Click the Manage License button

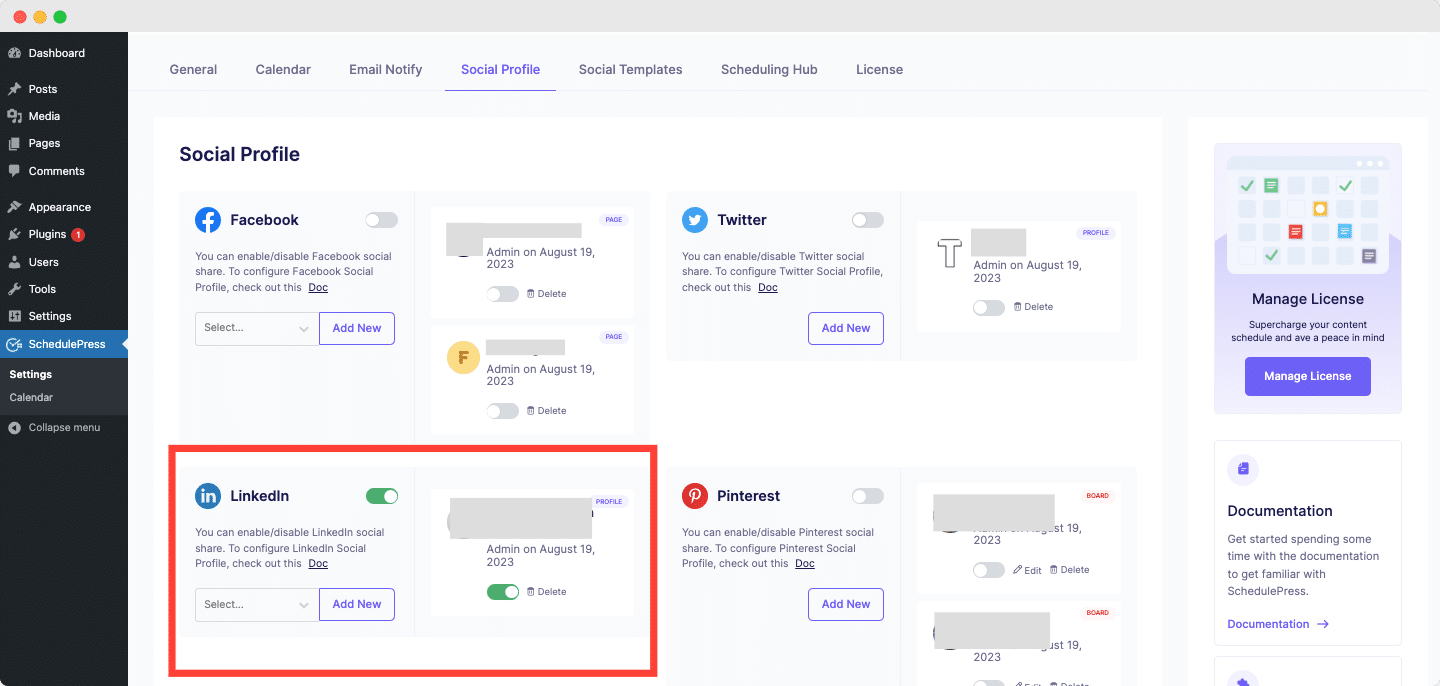[x=1308, y=376]
